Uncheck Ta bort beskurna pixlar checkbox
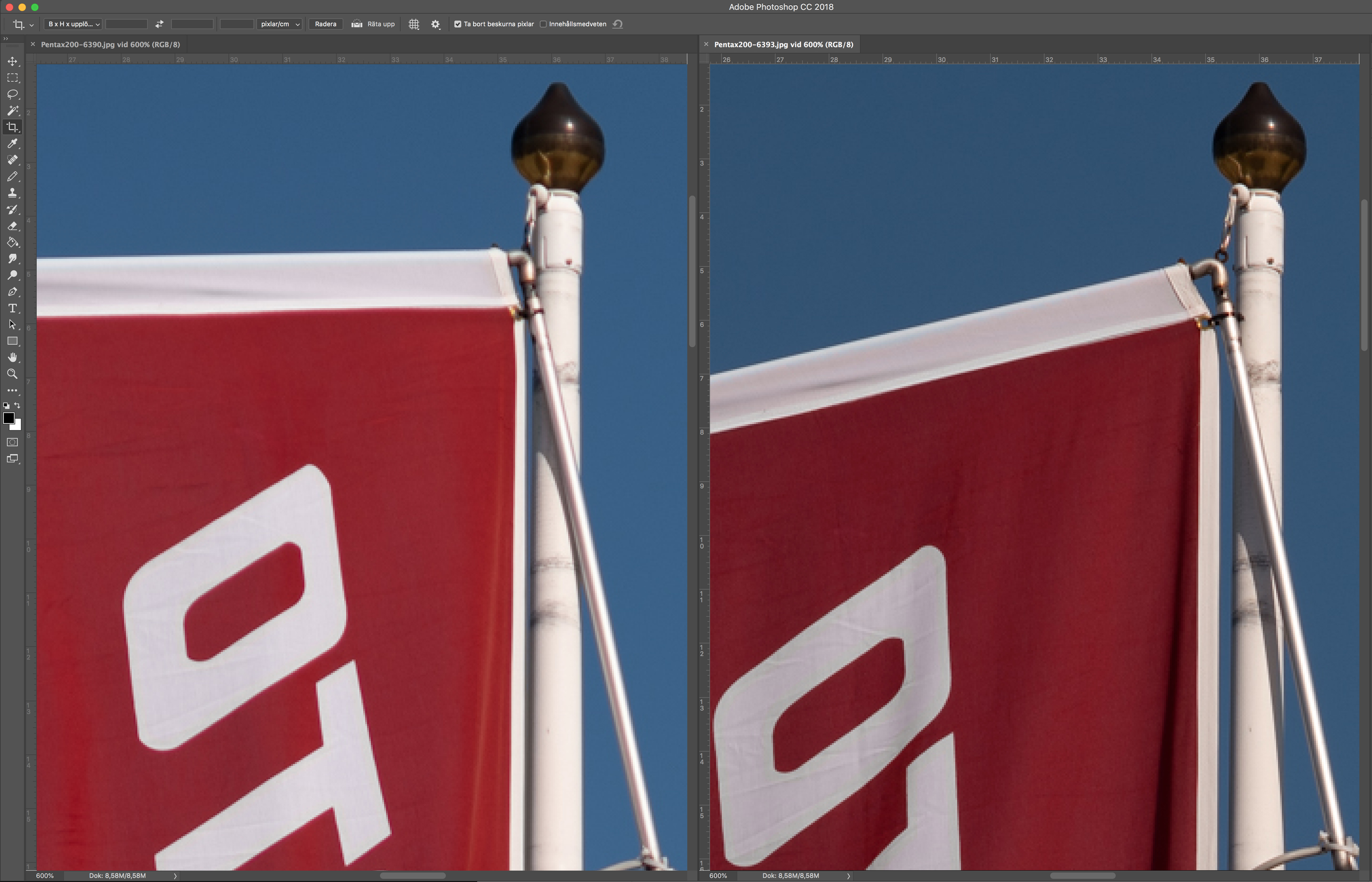 (x=458, y=24)
